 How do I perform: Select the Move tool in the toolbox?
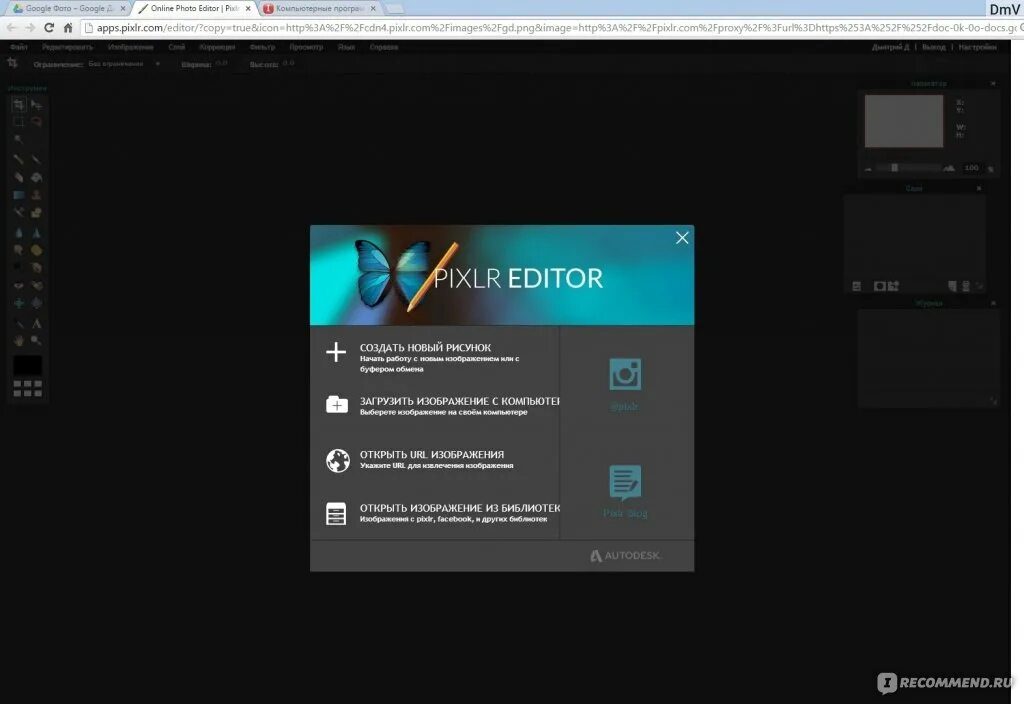click(37, 104)
